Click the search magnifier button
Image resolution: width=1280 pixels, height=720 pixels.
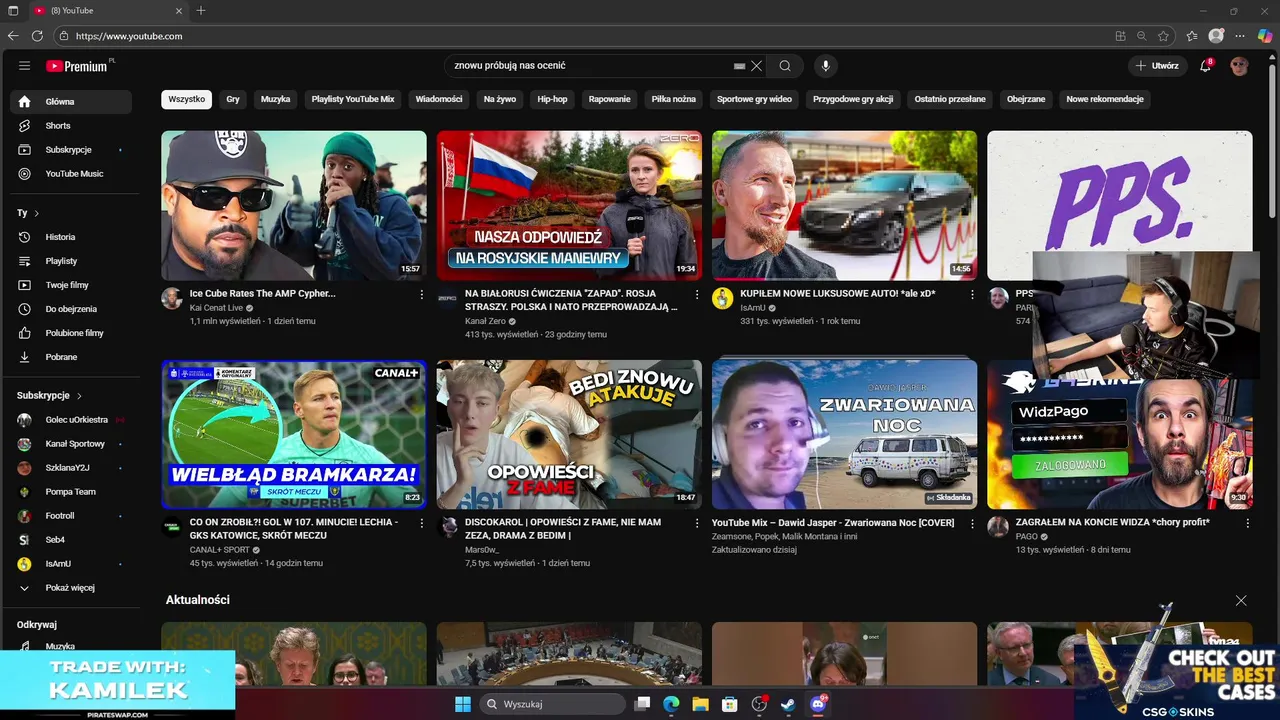[x=785, y=66]
